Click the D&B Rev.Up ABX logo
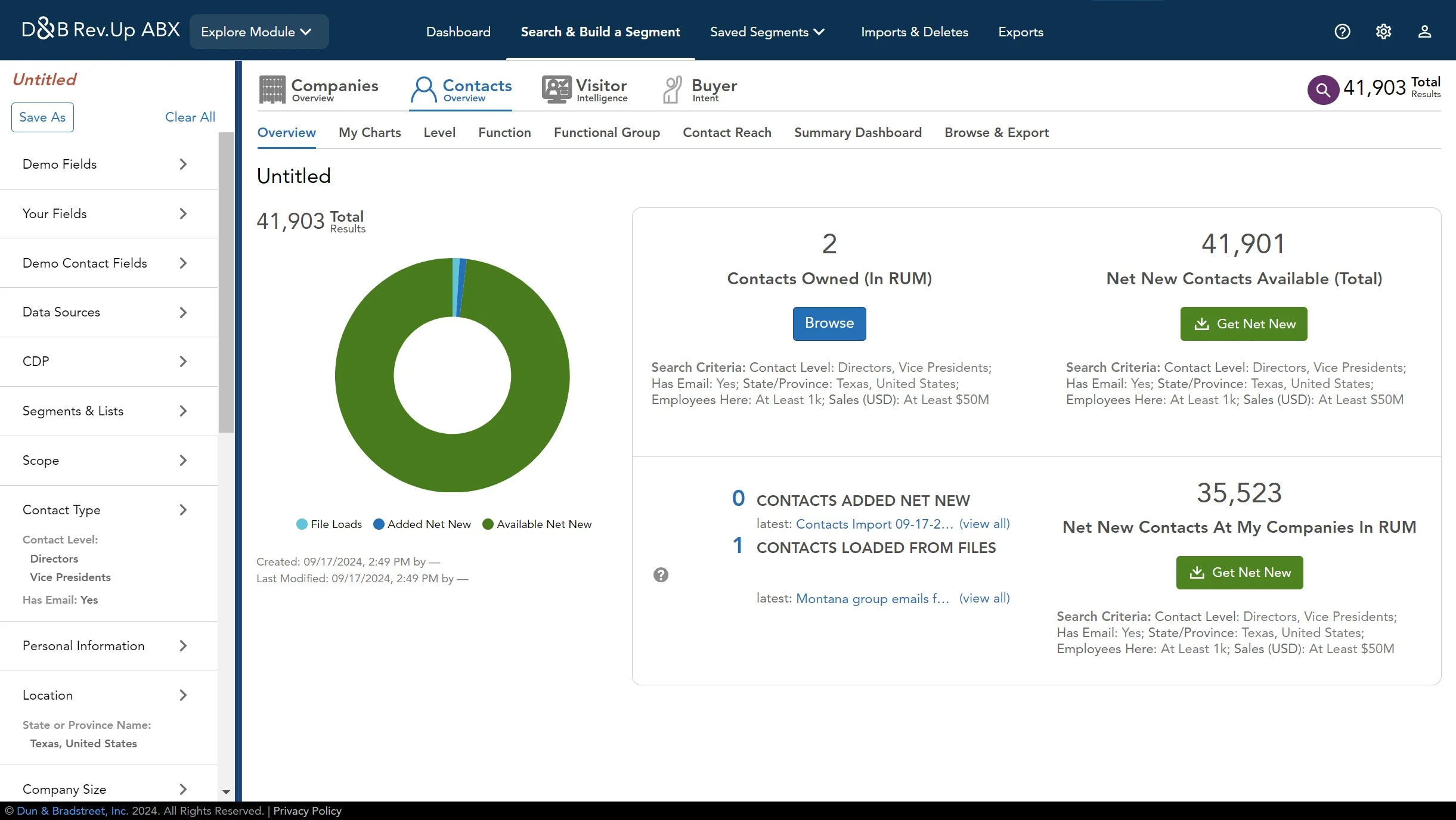Screen dimensions: 1456x820 point(101,29)
